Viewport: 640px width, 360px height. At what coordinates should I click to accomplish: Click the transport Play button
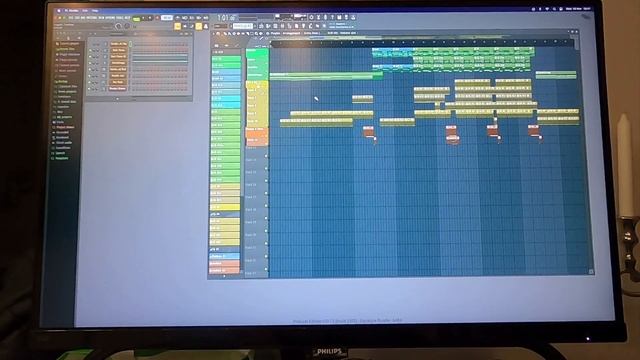tap(143, 18)
